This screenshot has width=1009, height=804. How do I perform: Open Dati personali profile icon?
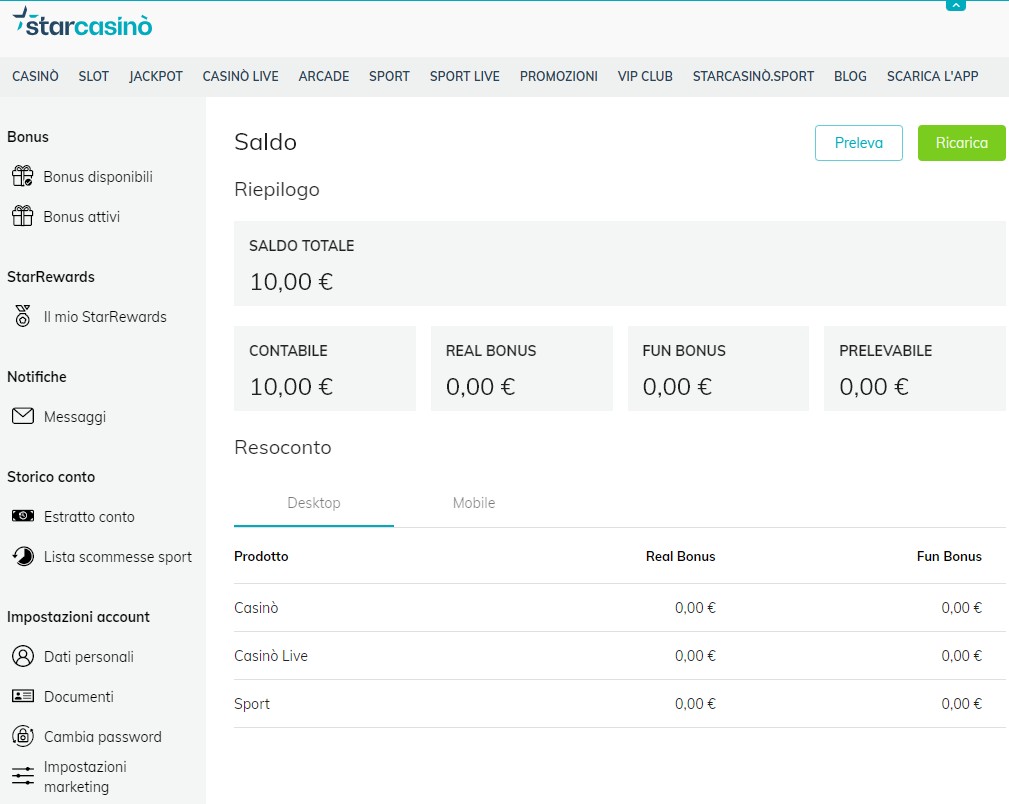point(23,656)
